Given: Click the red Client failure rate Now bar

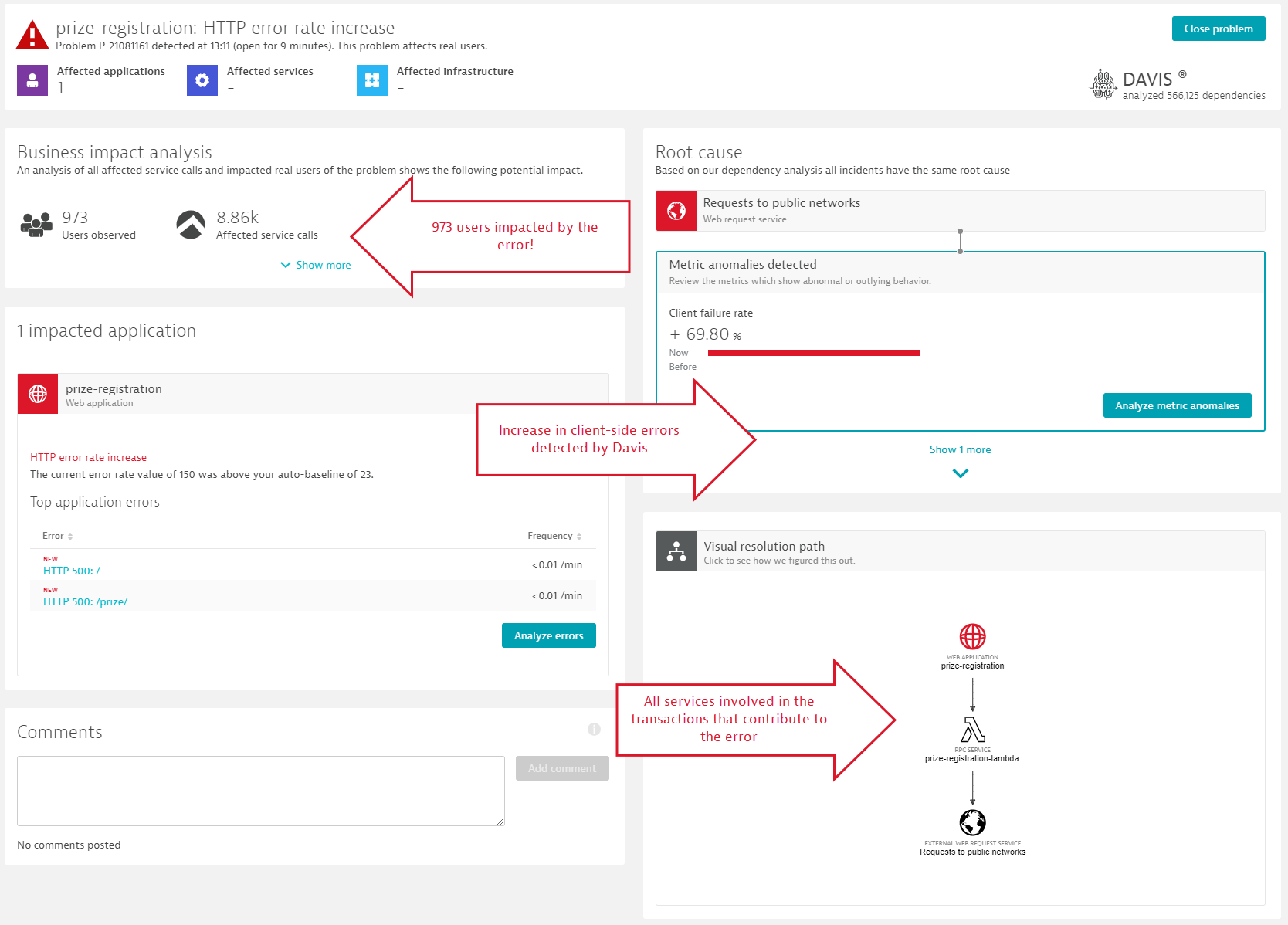Looking at the screenshot, I should tap(814, 353).
